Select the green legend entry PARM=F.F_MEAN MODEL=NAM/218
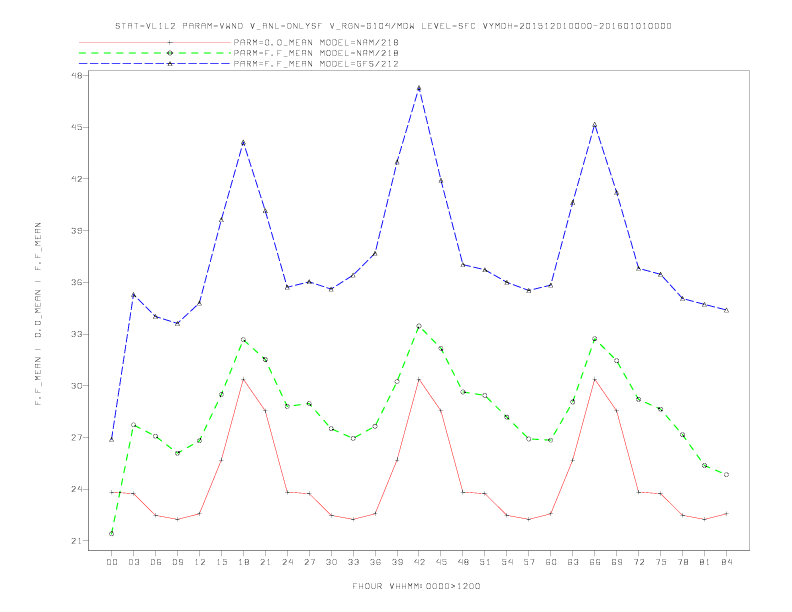This screenshot has height=612, width=792. [316, 53]
